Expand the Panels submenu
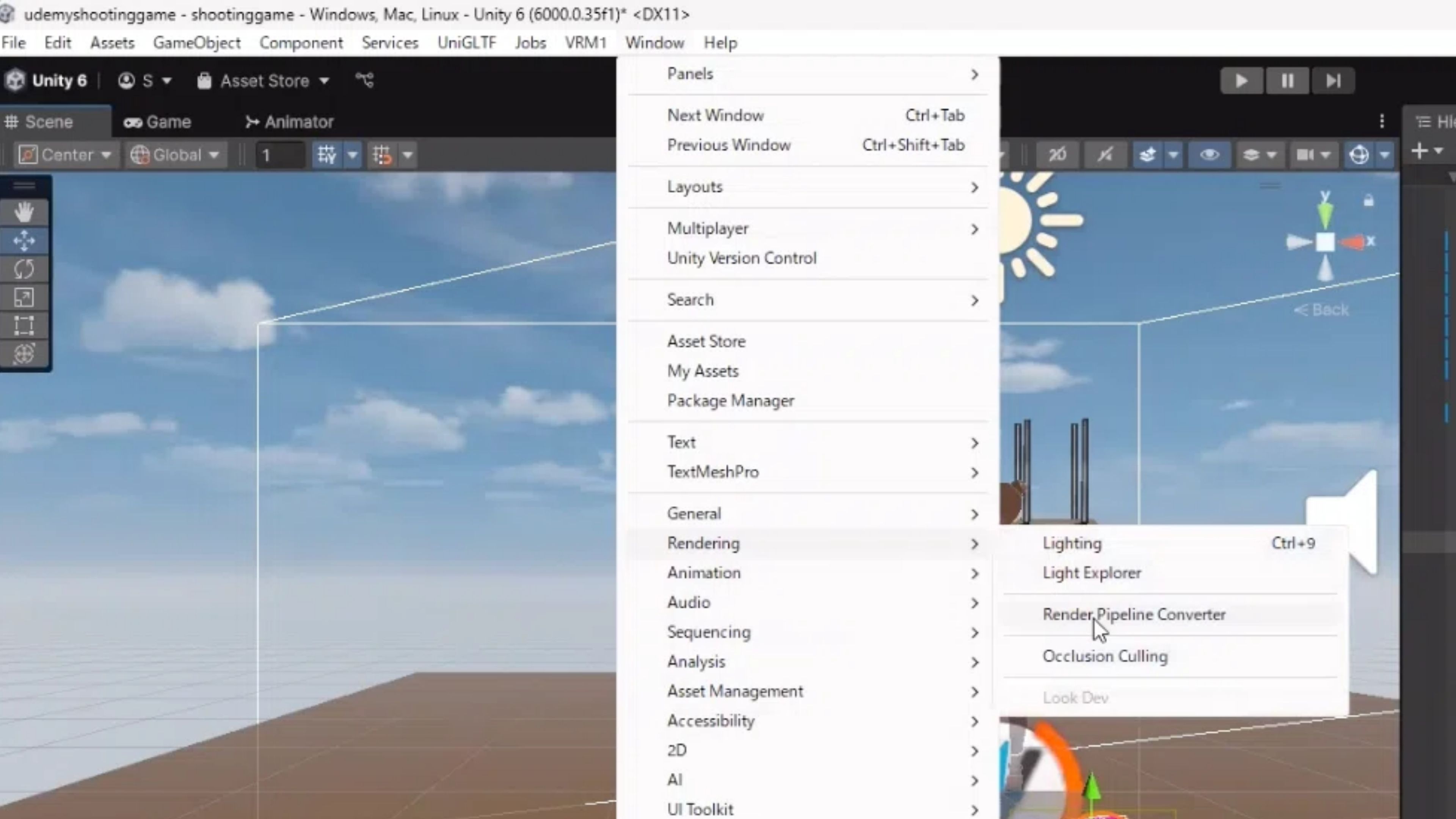Image resolution: width=1456 pixels, height=819 pixels. [808, 74]
